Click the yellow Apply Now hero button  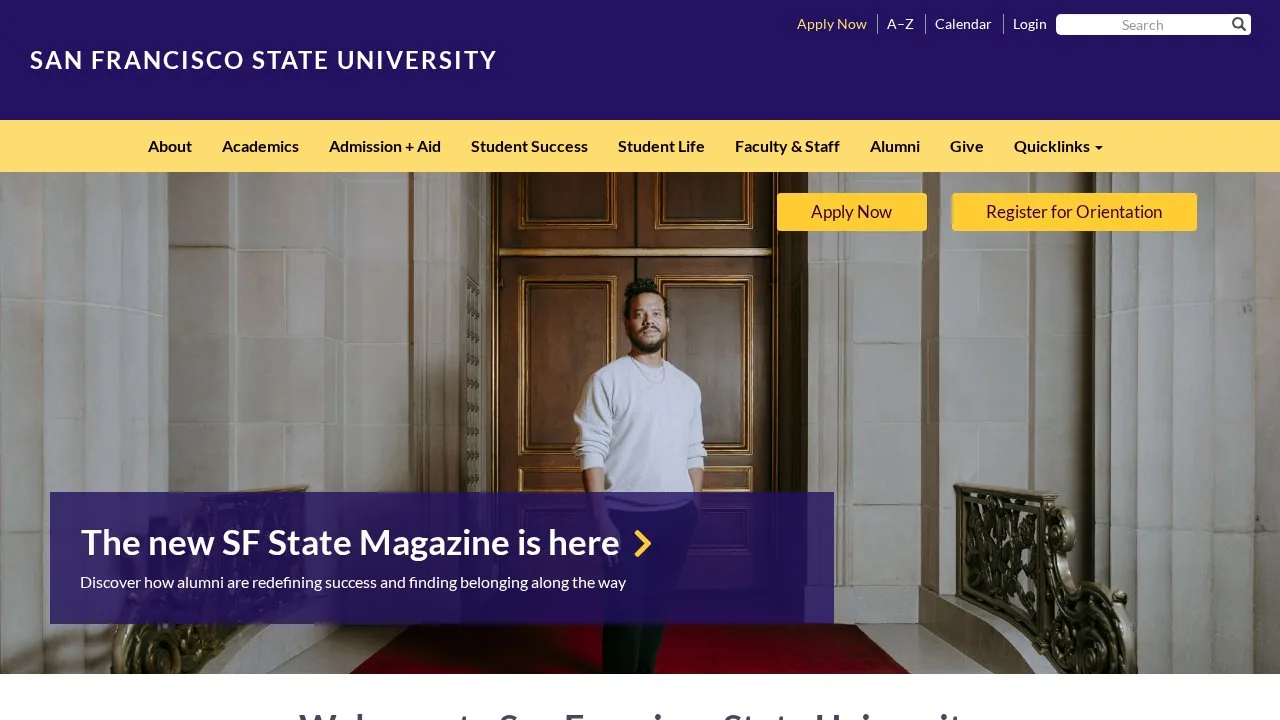pos(852,212)
